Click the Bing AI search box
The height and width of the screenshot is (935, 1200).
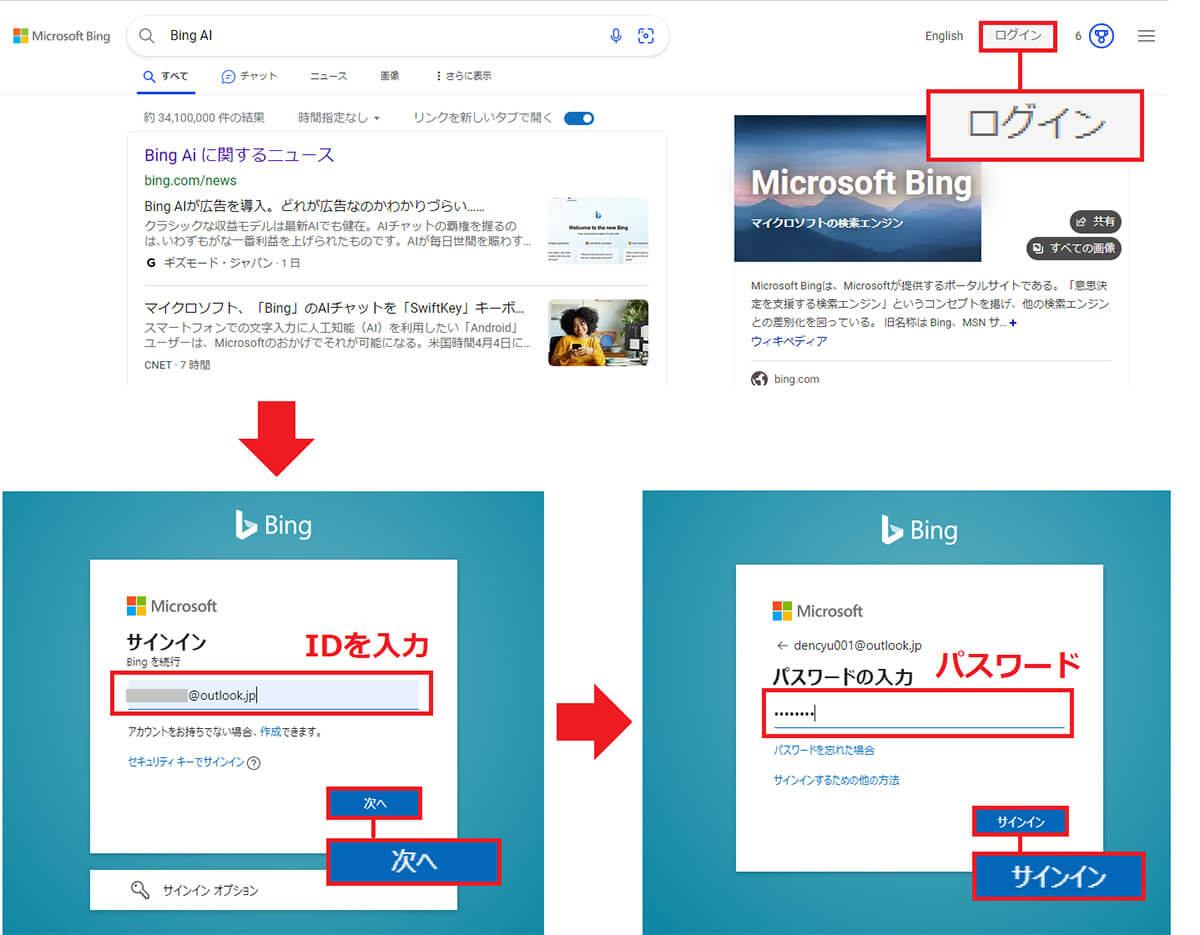click(397, 36)
